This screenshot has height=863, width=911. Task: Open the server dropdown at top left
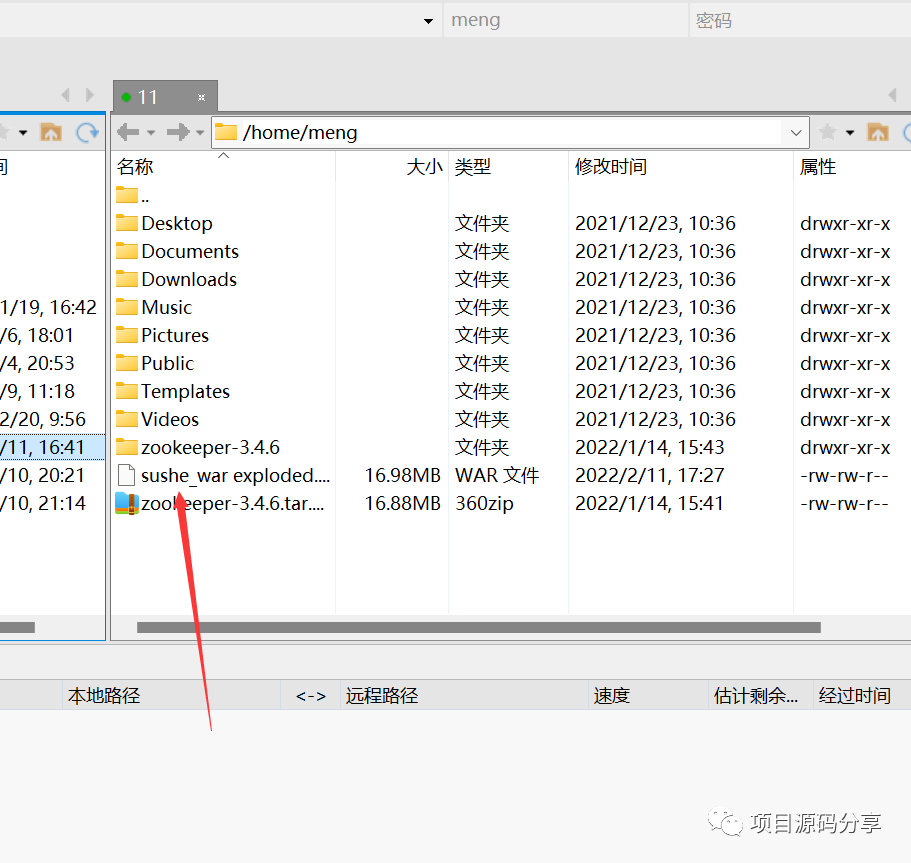click(x=428, y=19)
